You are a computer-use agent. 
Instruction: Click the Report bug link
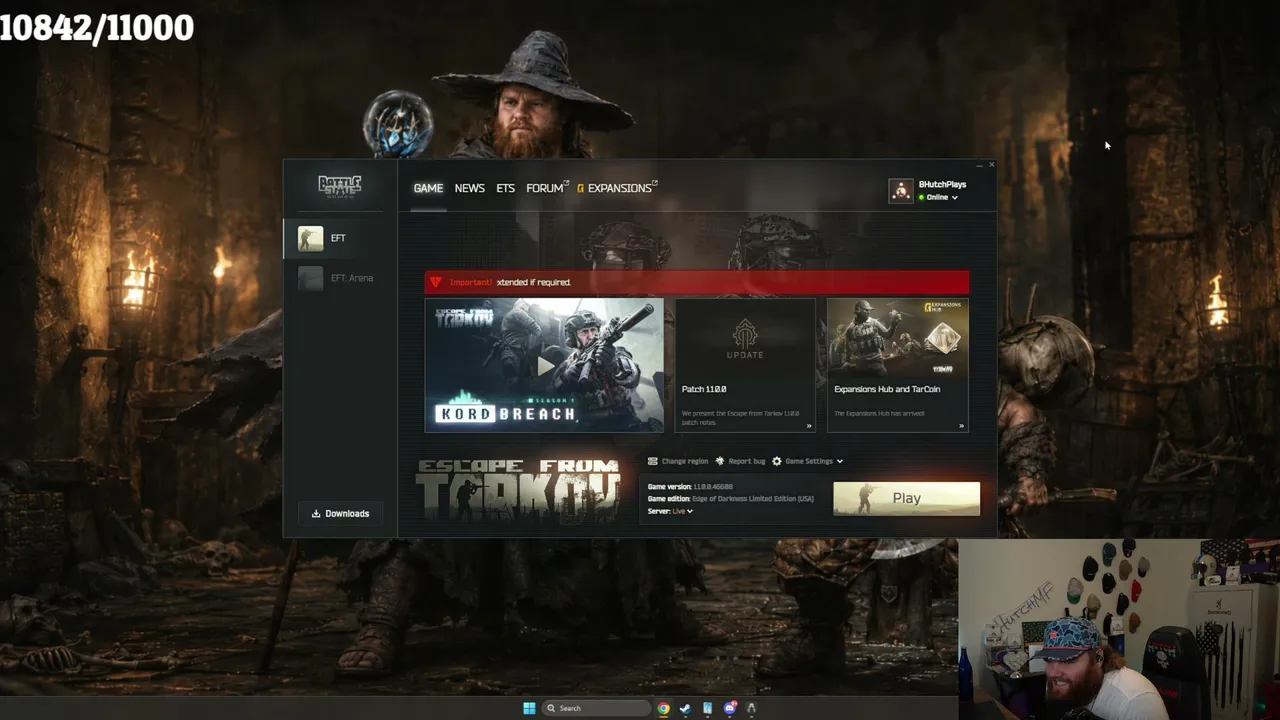click(747, 461)
